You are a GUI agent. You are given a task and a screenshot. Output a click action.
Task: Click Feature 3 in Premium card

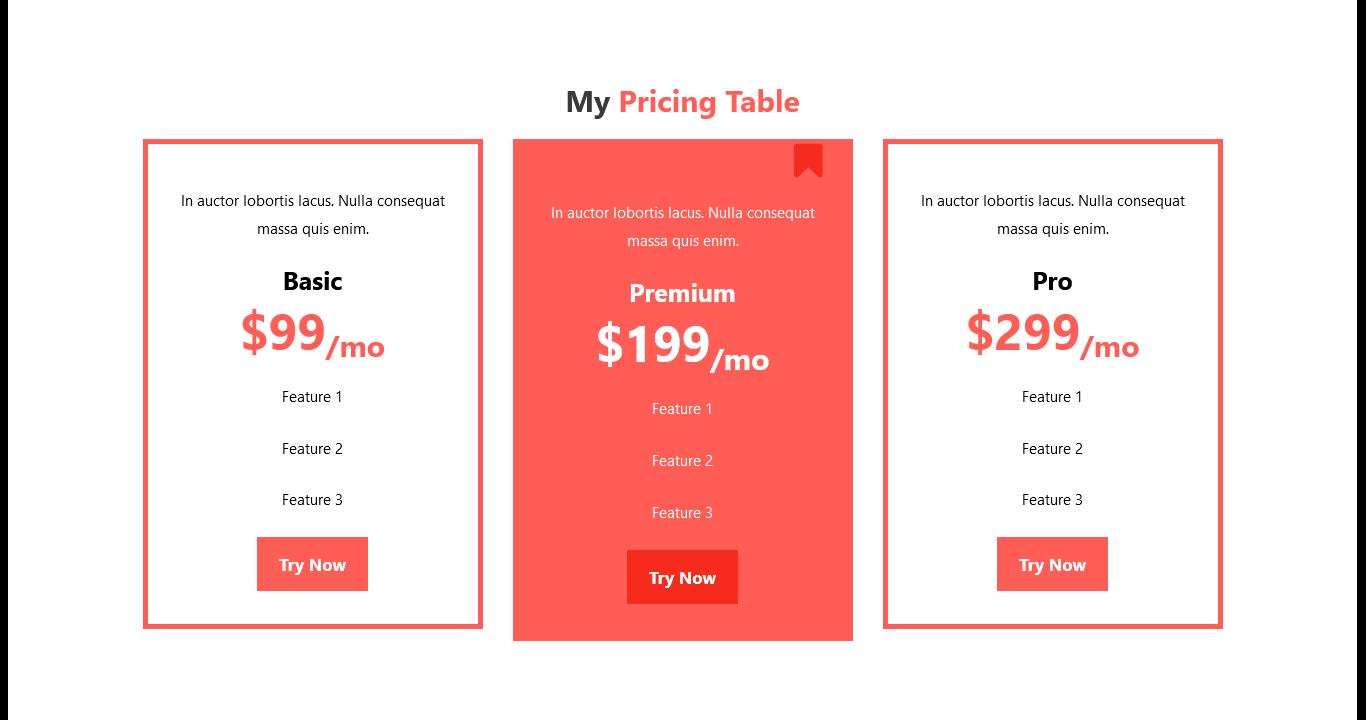click(x=682, y=513)
